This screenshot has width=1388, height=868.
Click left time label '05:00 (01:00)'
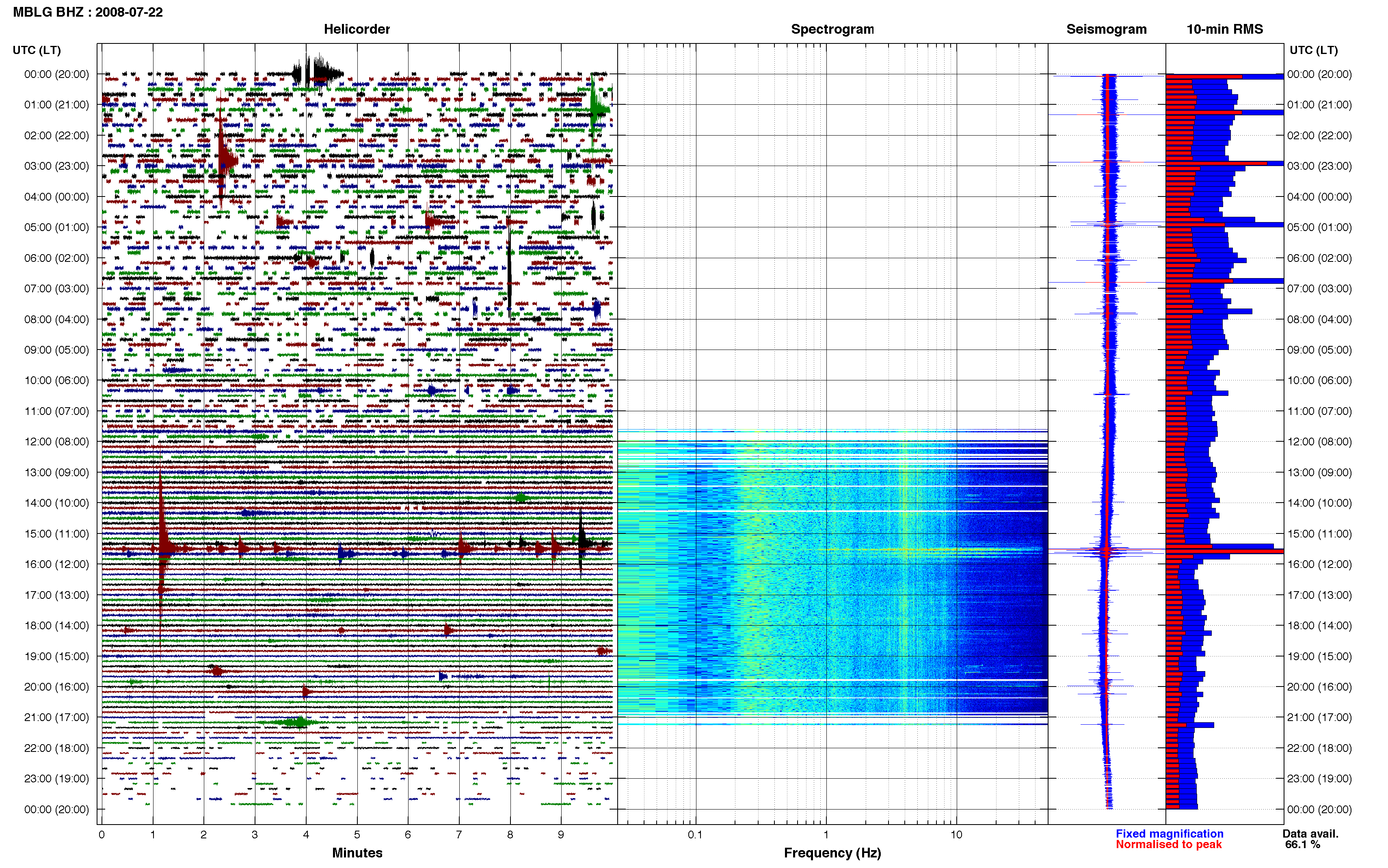(56, 227)
